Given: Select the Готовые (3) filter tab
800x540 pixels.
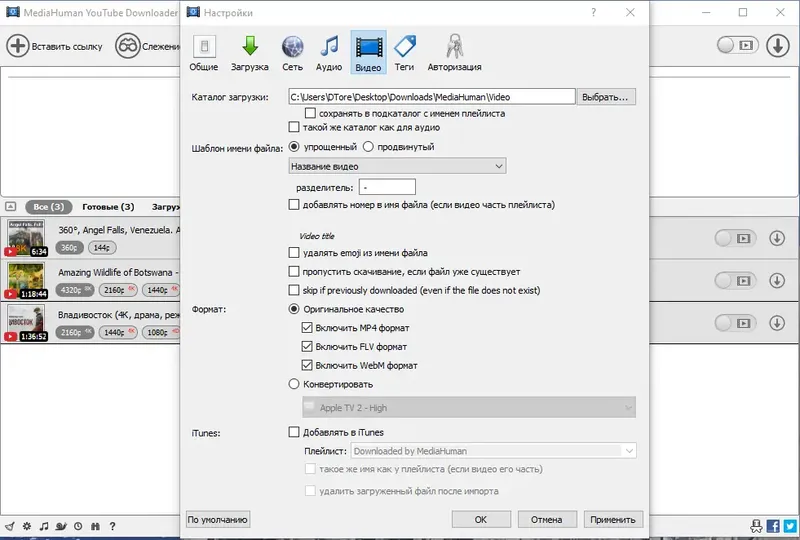Looking at the screenshot, I should point(108,207).
